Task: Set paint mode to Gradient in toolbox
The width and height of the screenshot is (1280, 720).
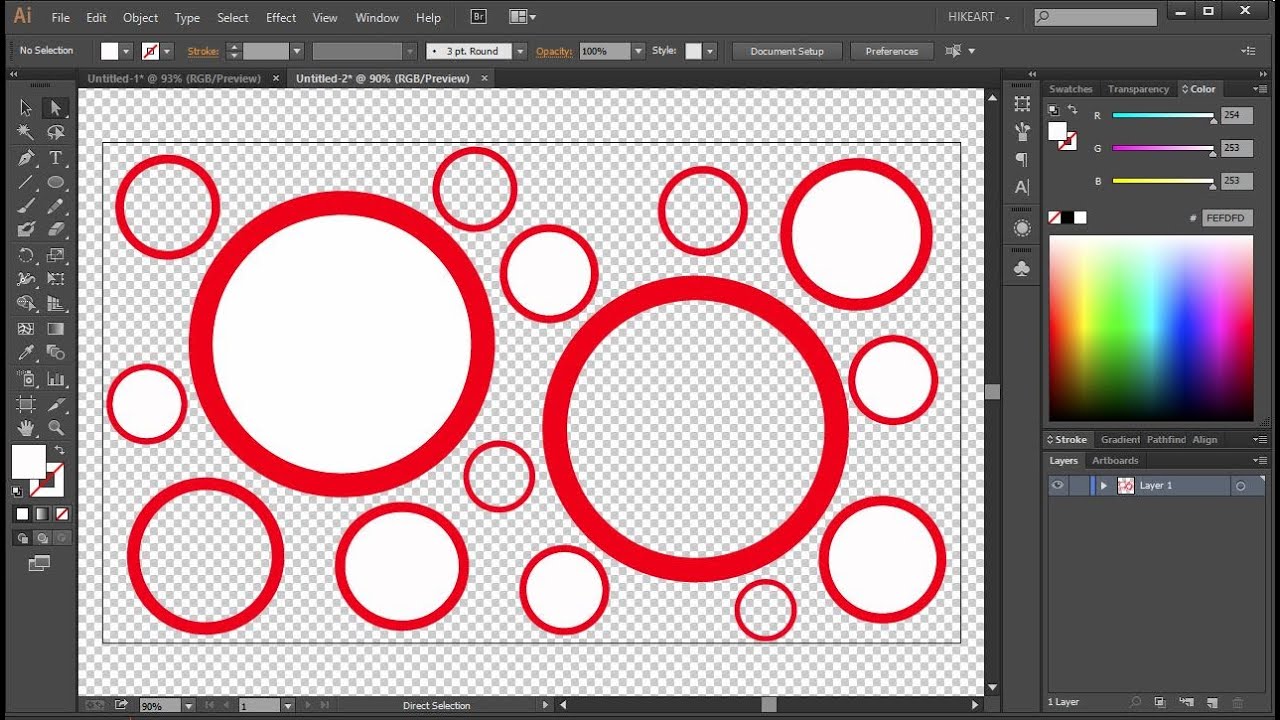Action: point(42,514)
